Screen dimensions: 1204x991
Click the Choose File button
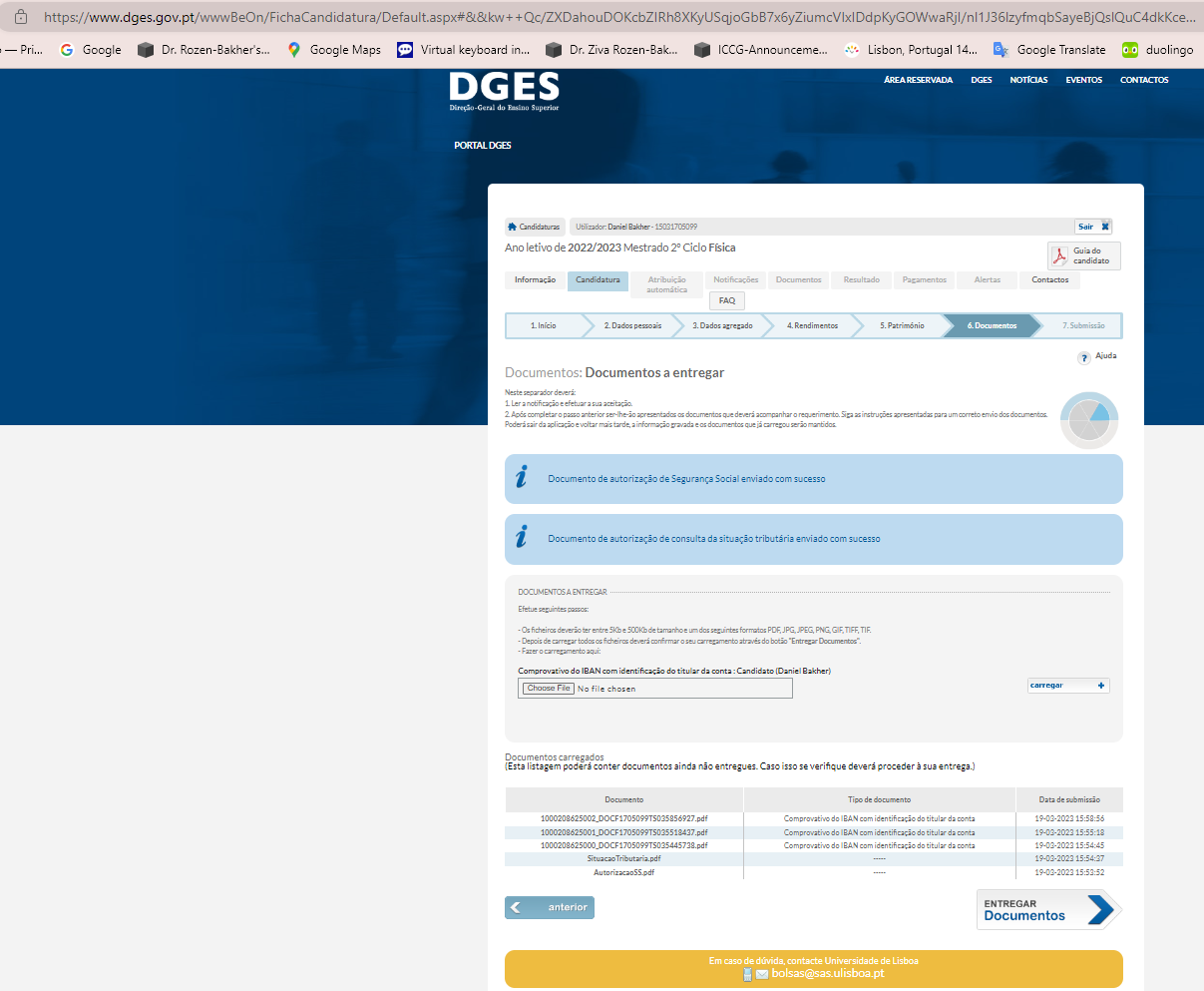coord(549,689)
